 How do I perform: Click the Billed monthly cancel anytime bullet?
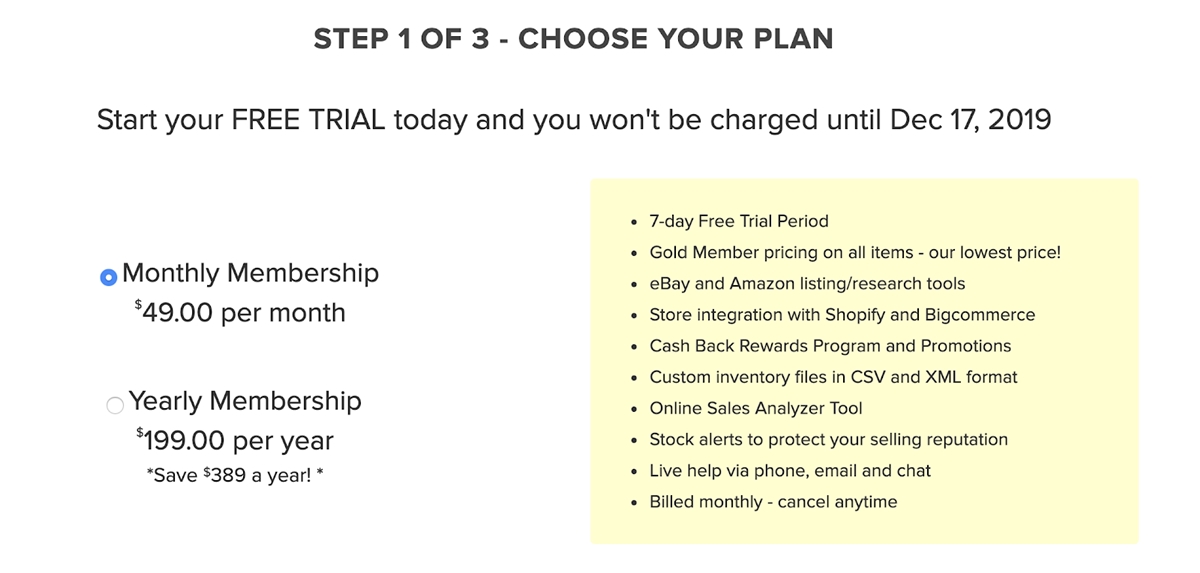[x=773, y=501]
